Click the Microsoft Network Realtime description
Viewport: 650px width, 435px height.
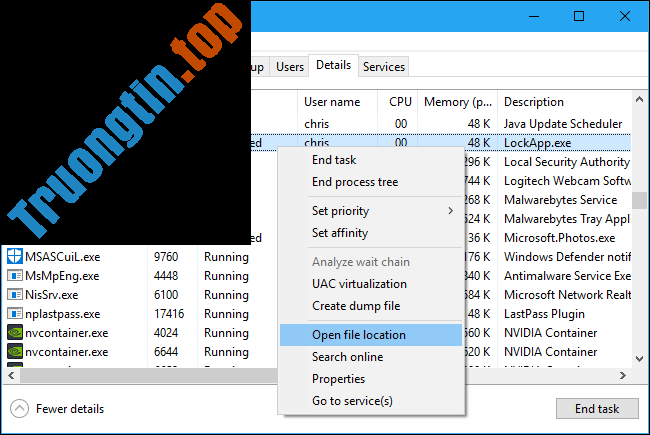coord(567,295)
